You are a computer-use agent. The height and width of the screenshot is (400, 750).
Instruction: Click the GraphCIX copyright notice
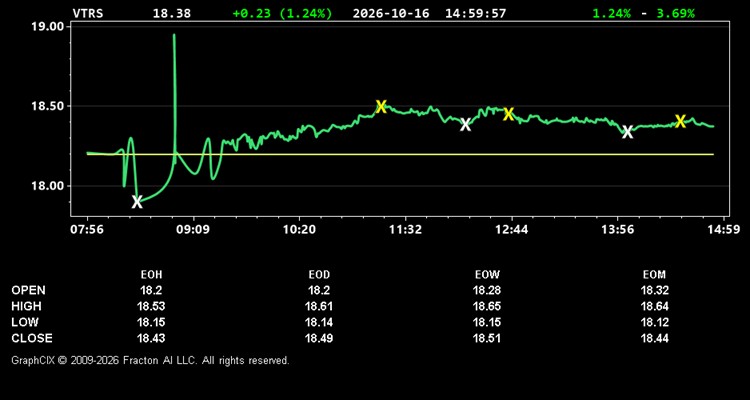click(150, 360)
